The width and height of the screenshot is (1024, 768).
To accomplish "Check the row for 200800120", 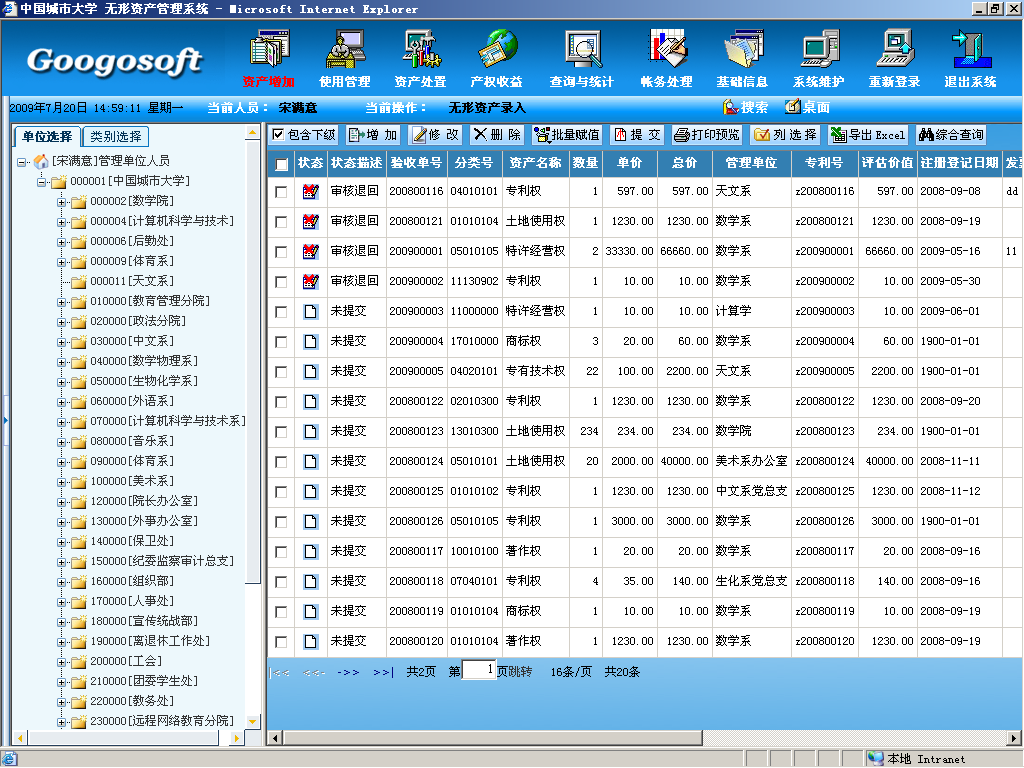I will [x=281, y=642].
